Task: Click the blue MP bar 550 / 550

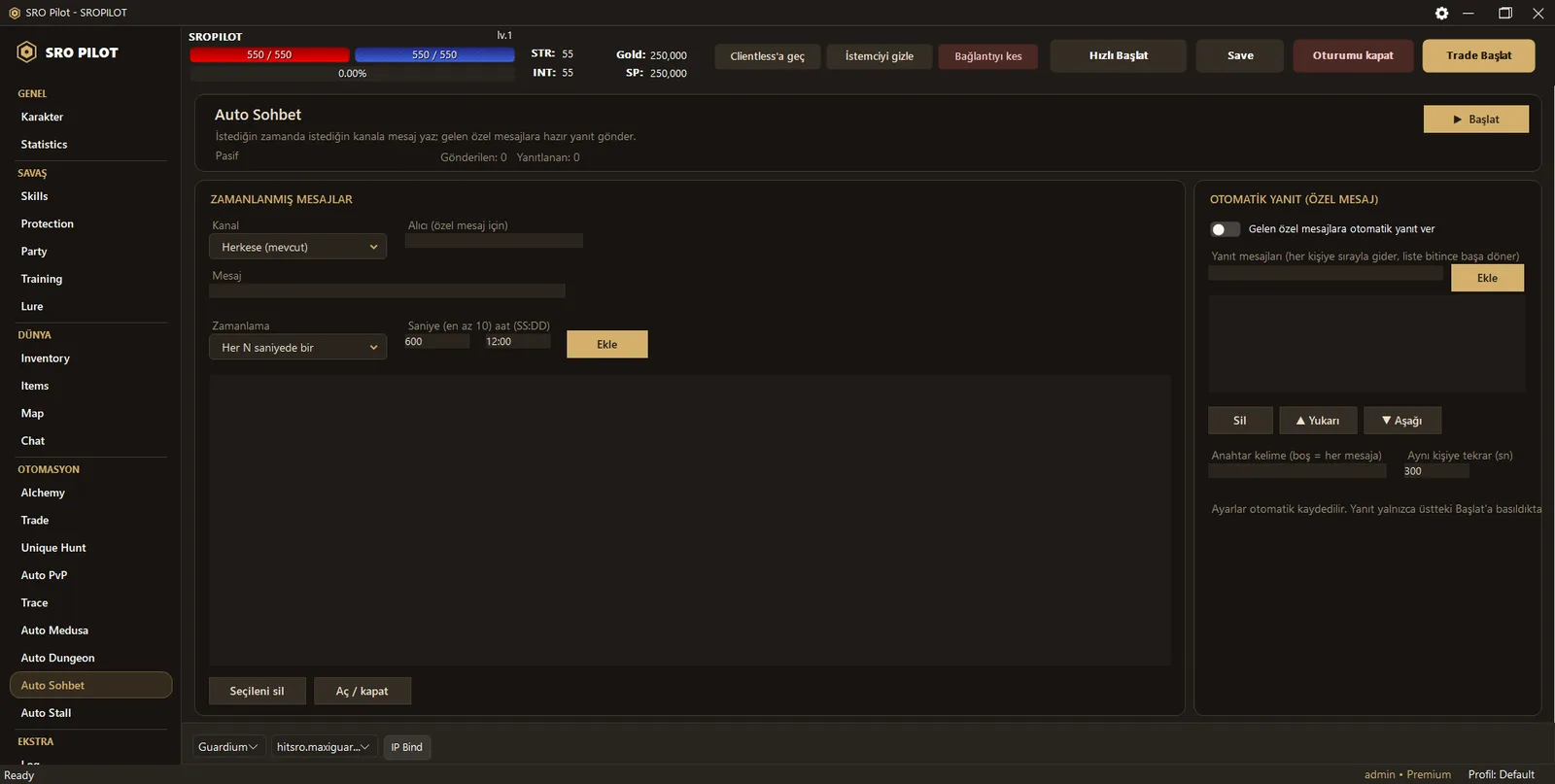Action: [x=434, y=54]
